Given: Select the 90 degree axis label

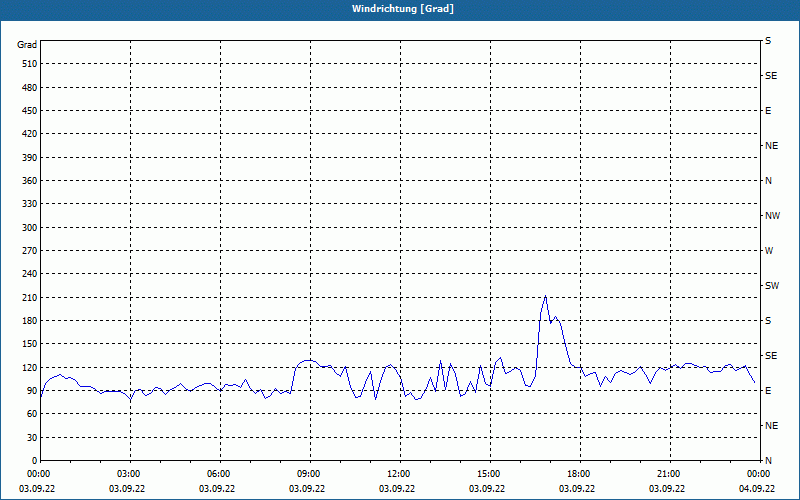Looking at the screenshot, I should tap(31, 391).
